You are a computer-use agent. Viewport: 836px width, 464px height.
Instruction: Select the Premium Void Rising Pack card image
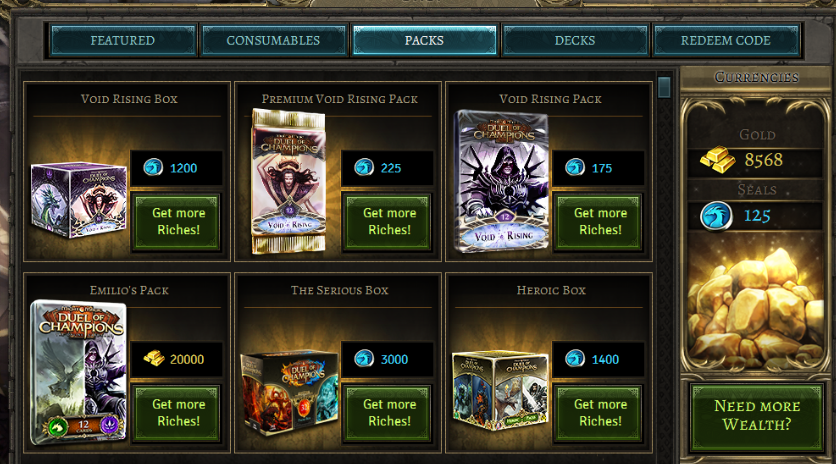click(x=288, y=181)
